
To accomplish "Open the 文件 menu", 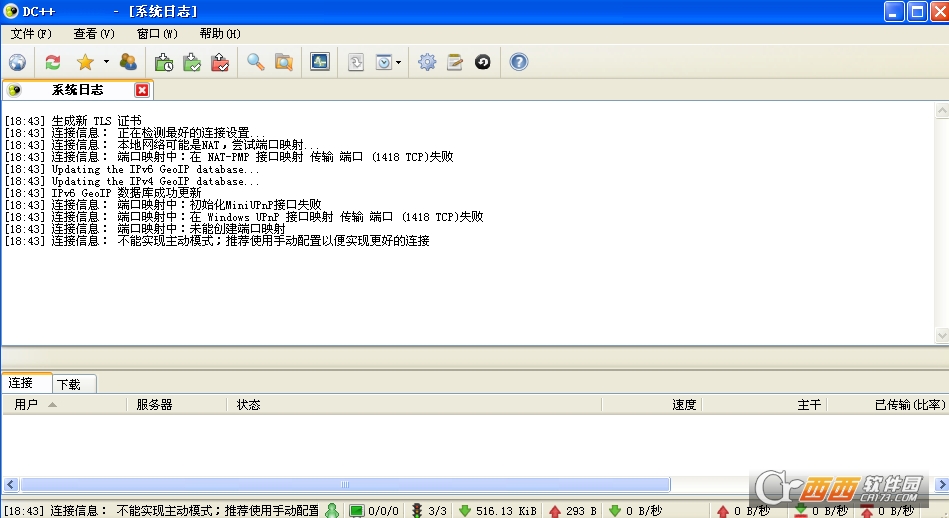I will click(30, 33).
